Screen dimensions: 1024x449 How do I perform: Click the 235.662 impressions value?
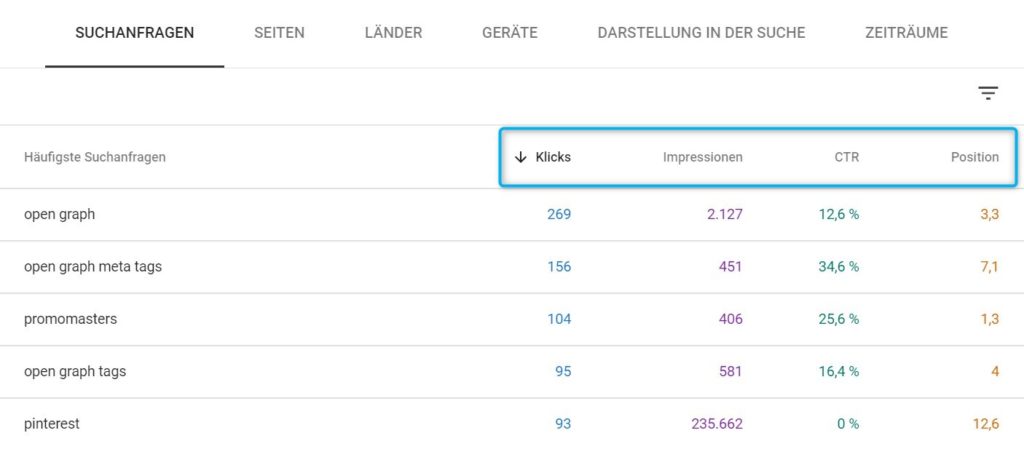(x=716, y=424)
